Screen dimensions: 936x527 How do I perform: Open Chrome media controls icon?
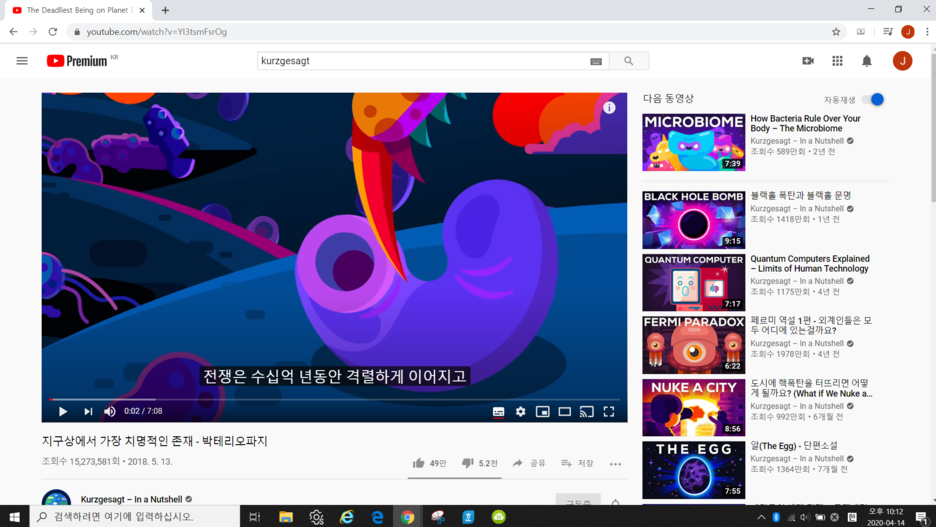click(888, 32)
